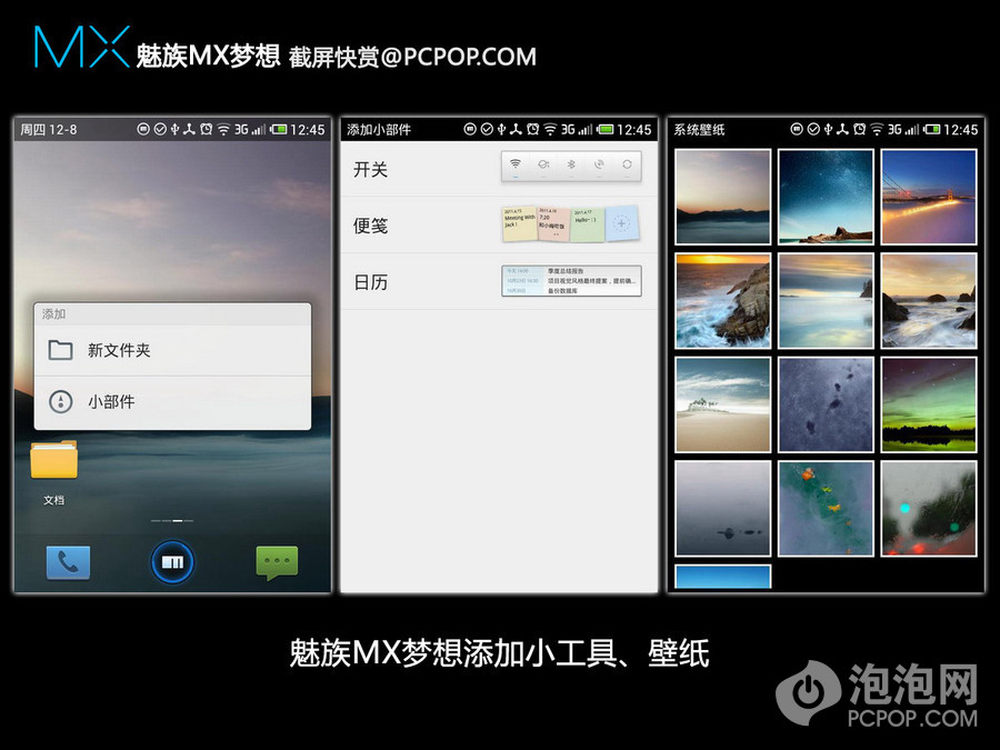
Task: Tap the 系统壁纸 screen title
Action: click(700, 129)
